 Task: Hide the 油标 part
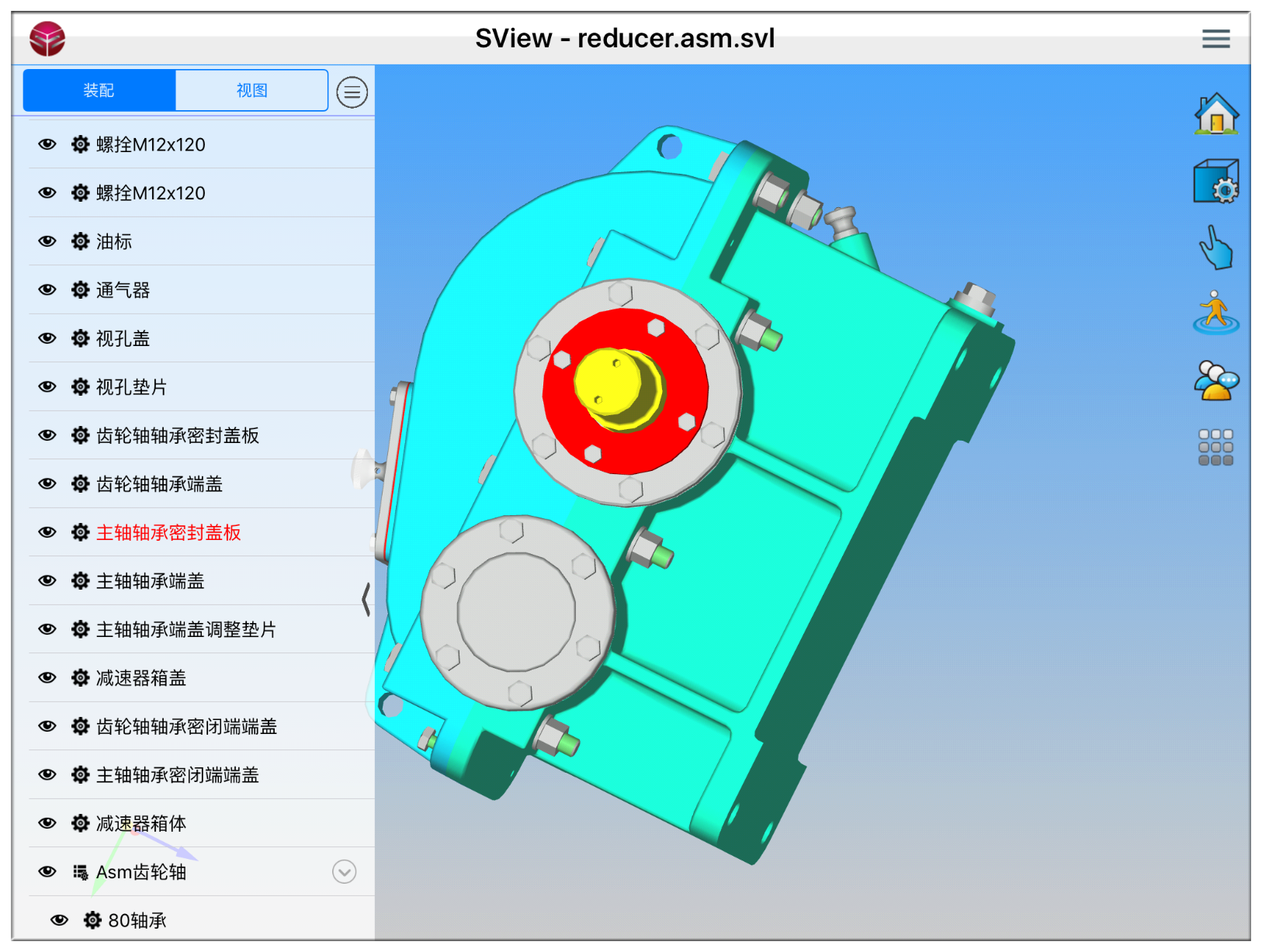(x=47, y=241)
